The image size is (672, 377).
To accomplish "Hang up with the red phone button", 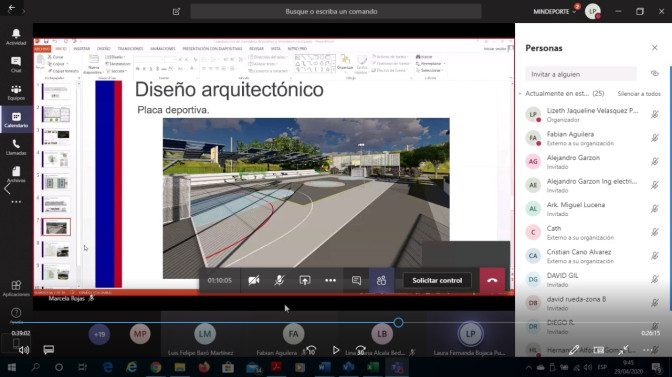I will point(492,281).
